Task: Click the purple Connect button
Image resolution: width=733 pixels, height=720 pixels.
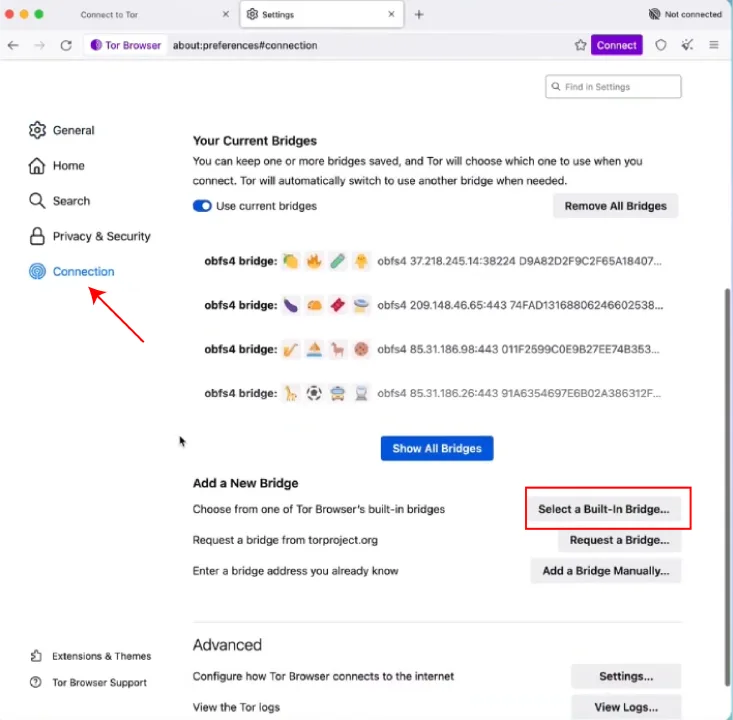Action: [616, 45]
